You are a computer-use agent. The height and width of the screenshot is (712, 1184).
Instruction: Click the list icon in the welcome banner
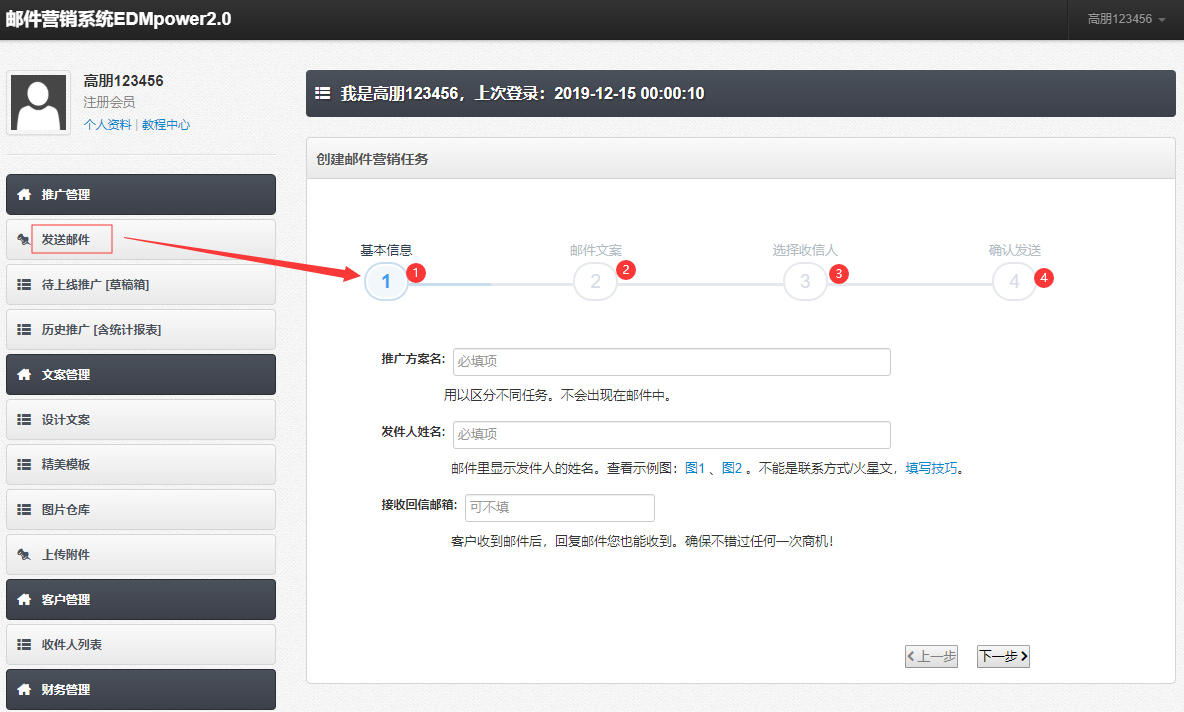coord(322,94)
